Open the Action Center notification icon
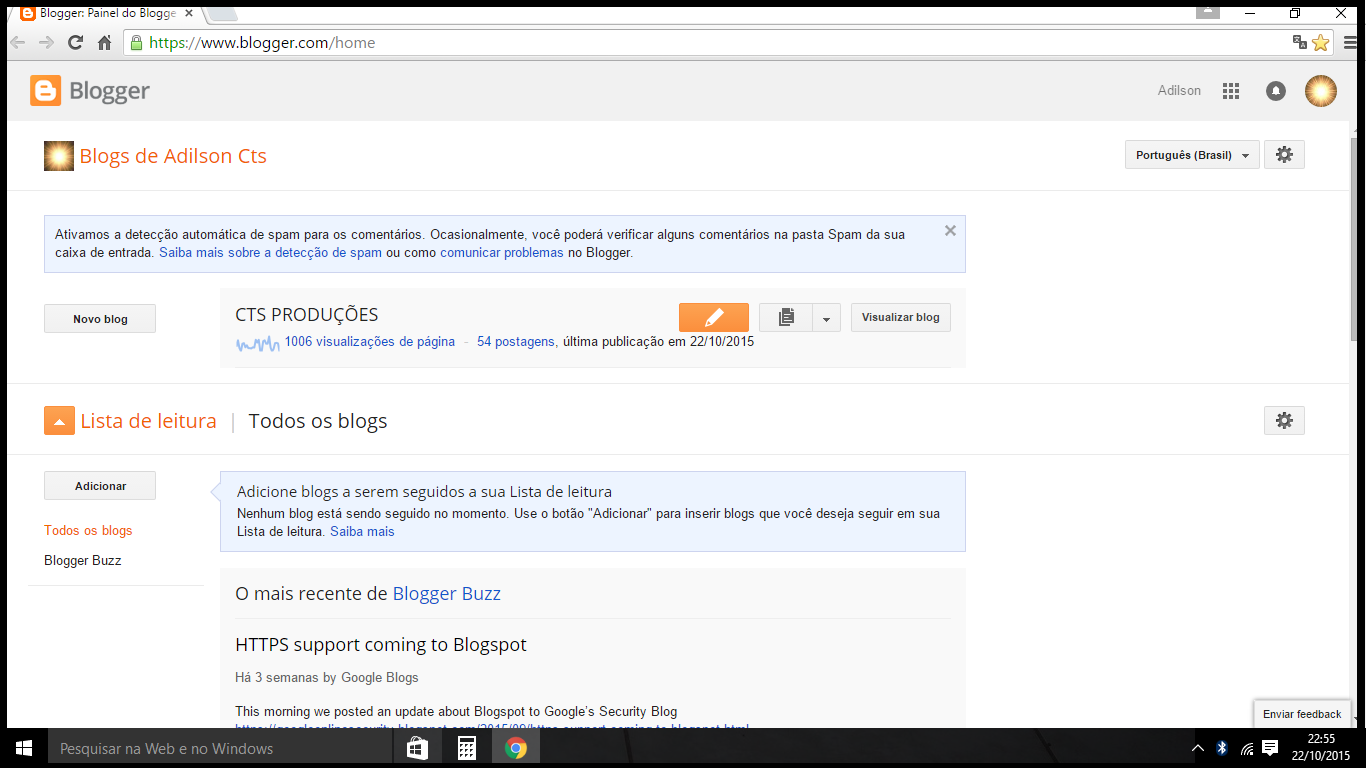The height and width of the screenshot is (768, 1366). pyautogui.click(x=1270, y=748)
